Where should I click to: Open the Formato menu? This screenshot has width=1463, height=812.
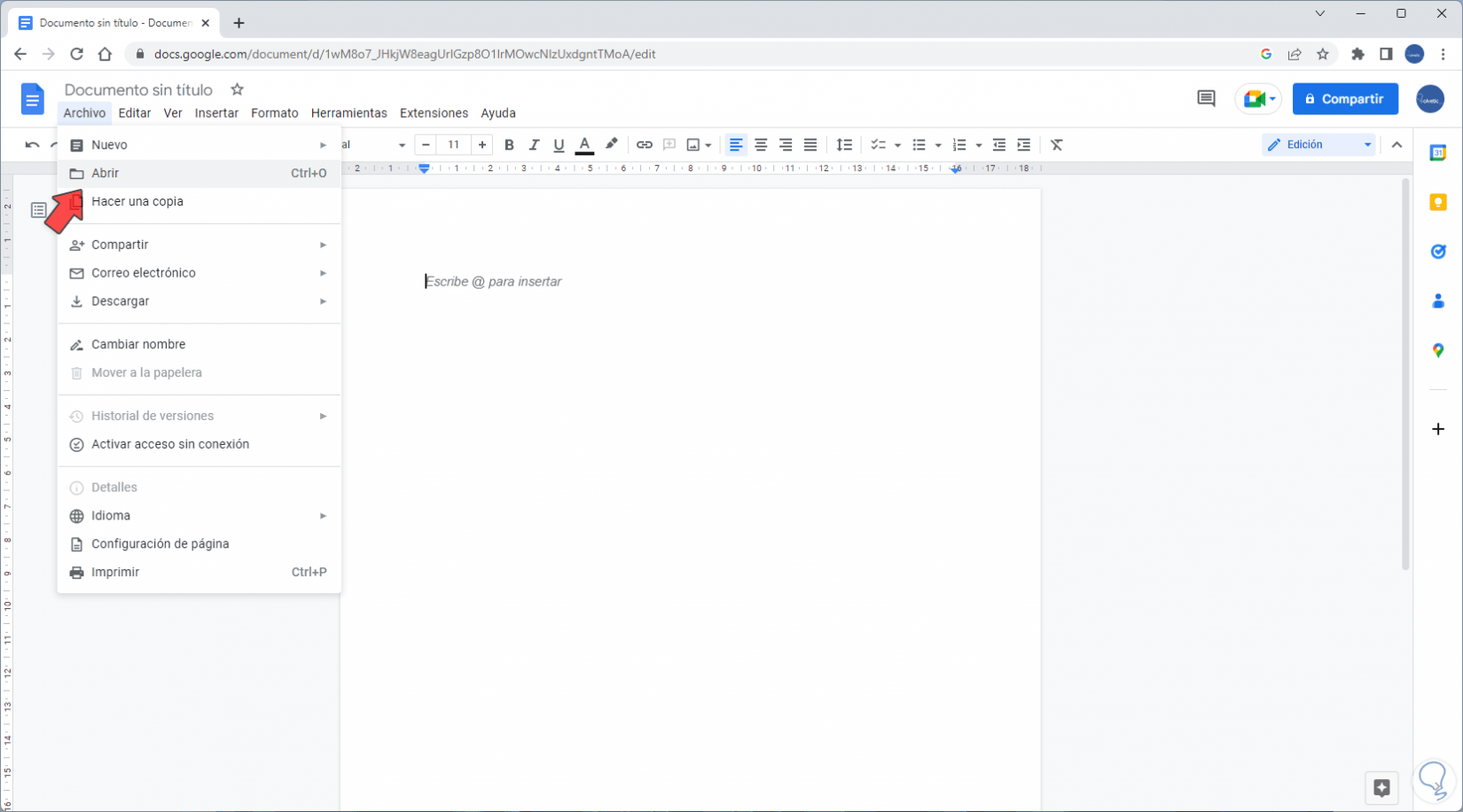[x=275, y=113]
